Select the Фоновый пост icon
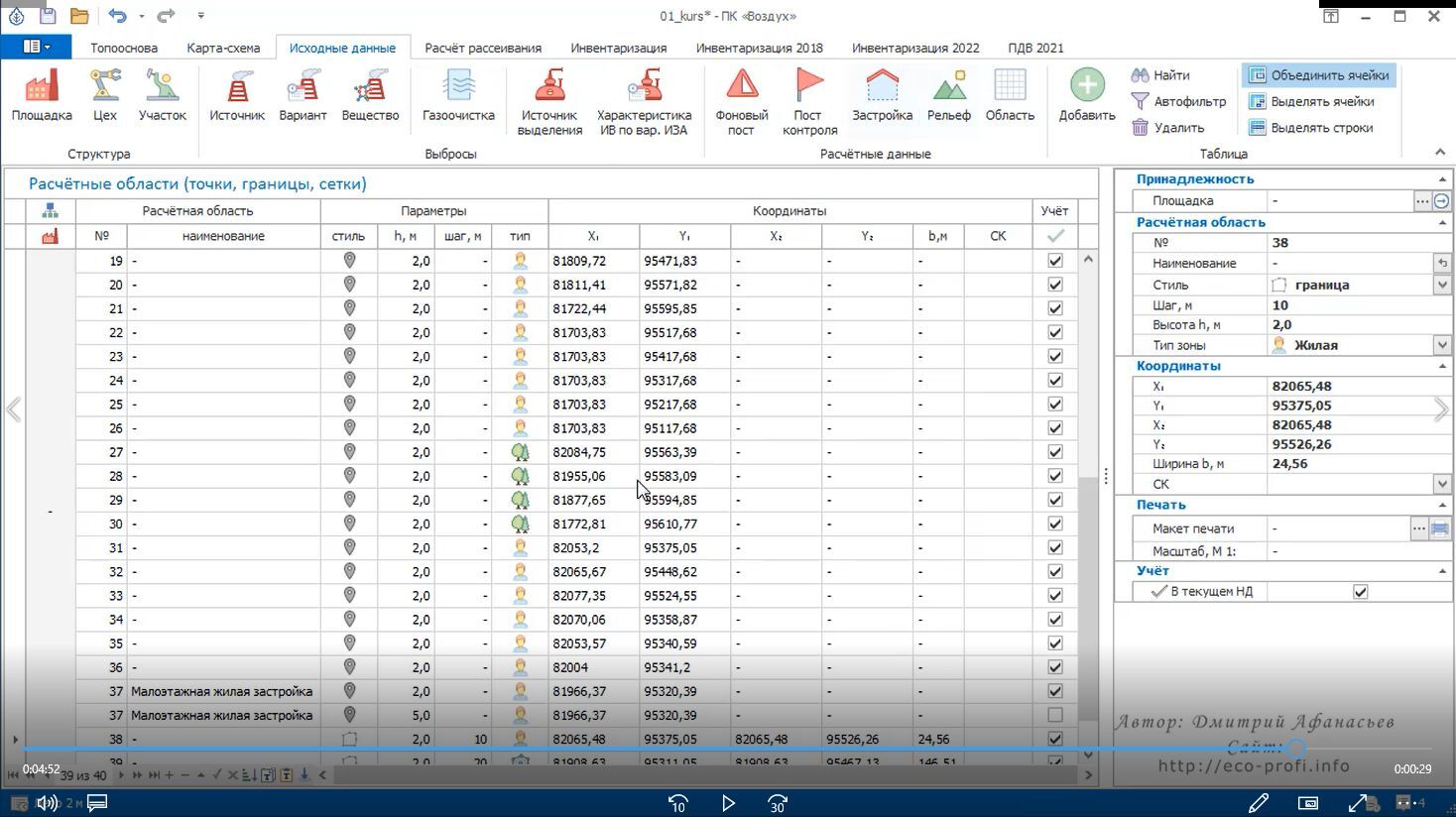1456x817 pixels. (742, 101)
